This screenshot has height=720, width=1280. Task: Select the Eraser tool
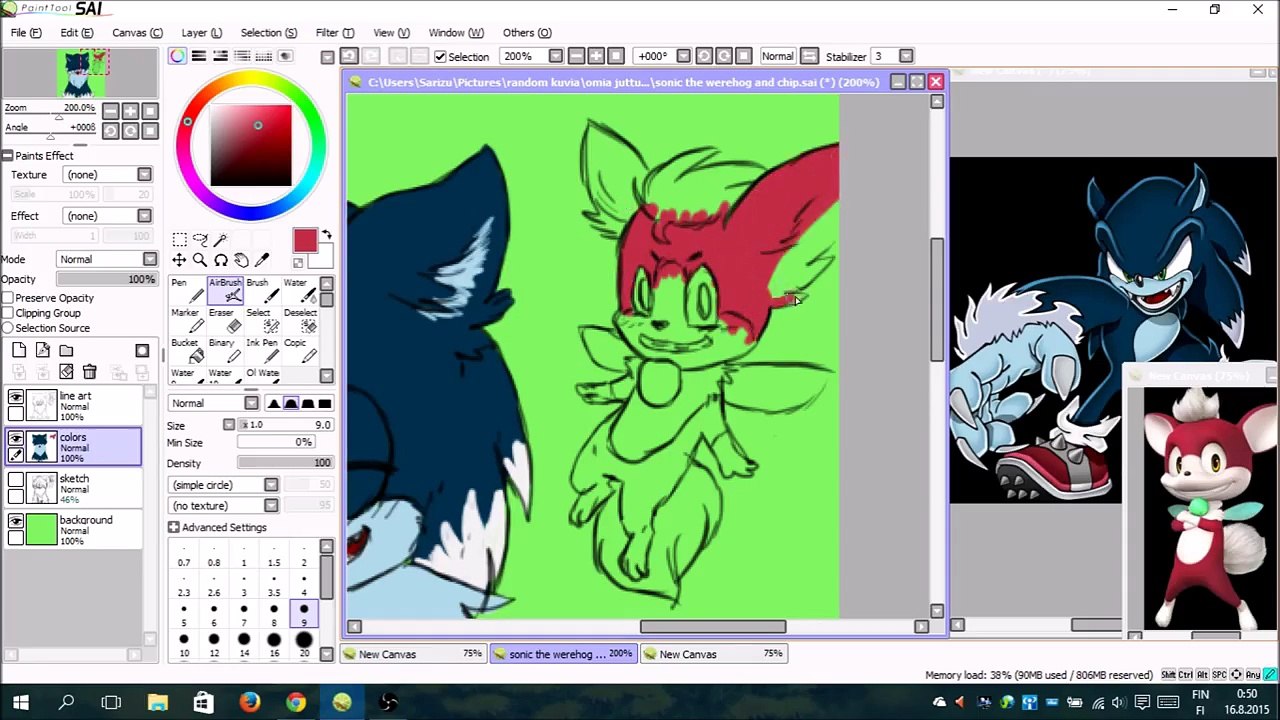[225, 320]
